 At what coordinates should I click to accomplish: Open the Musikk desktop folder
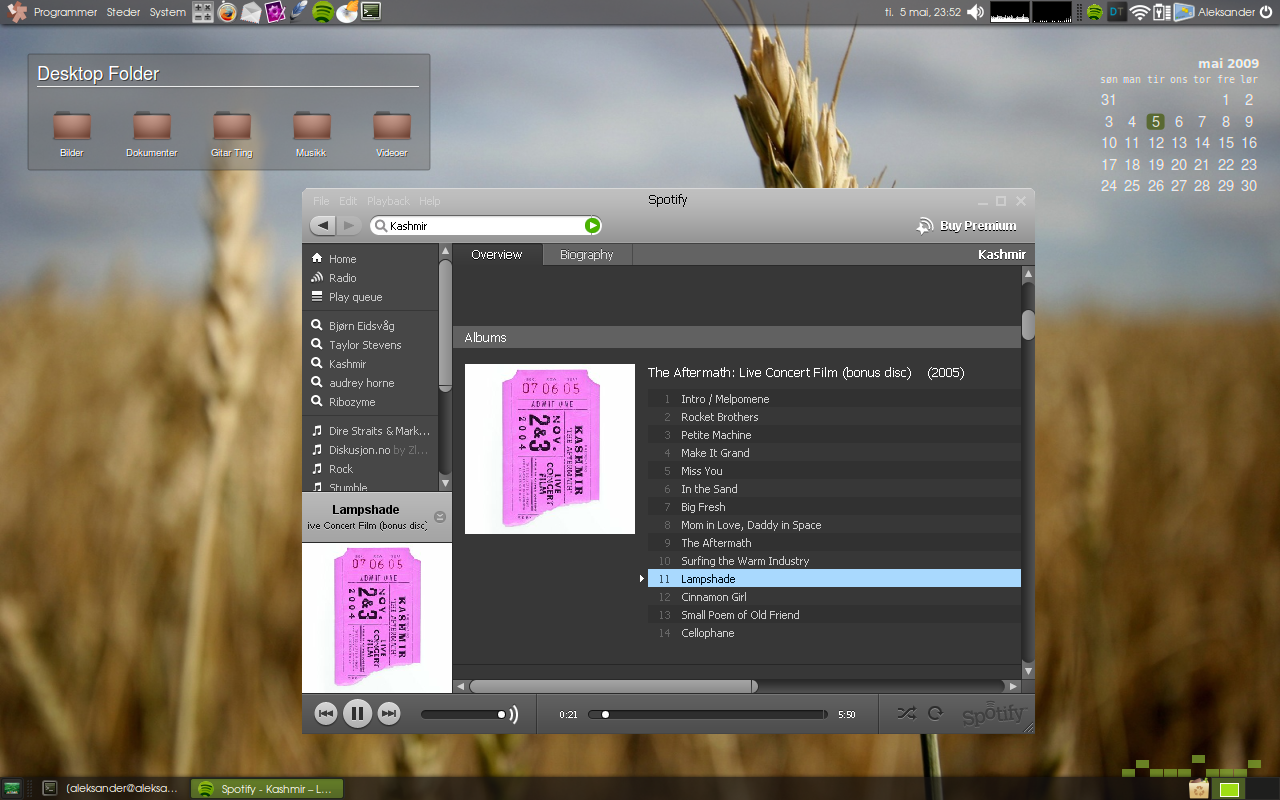point(311,134)
